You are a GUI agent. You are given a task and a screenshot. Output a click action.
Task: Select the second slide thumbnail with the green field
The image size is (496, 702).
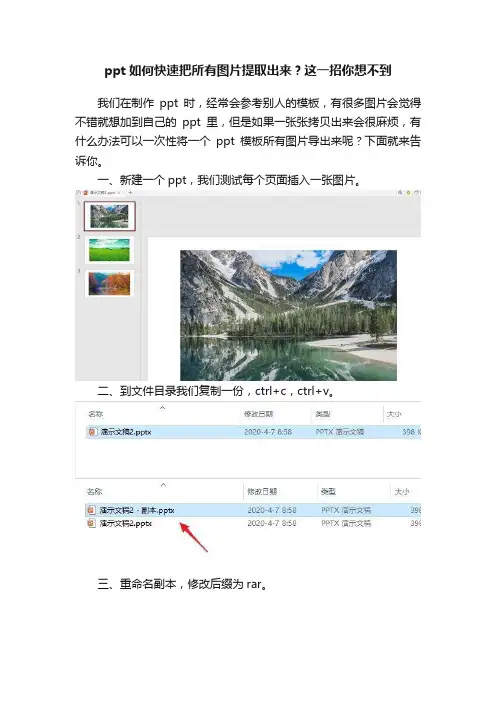tap(109, 249)
